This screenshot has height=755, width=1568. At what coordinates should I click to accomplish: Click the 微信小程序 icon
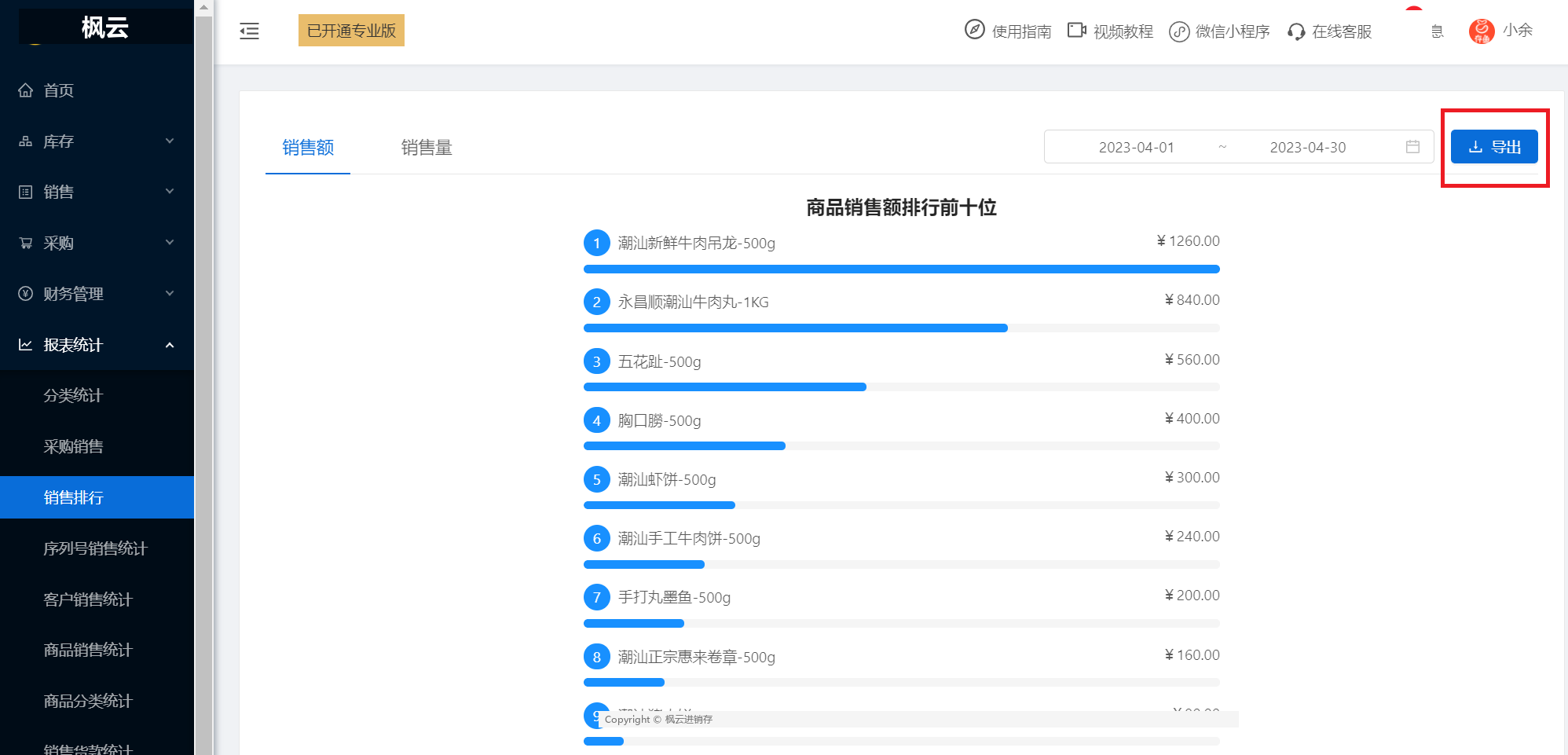pos(1179,31)
